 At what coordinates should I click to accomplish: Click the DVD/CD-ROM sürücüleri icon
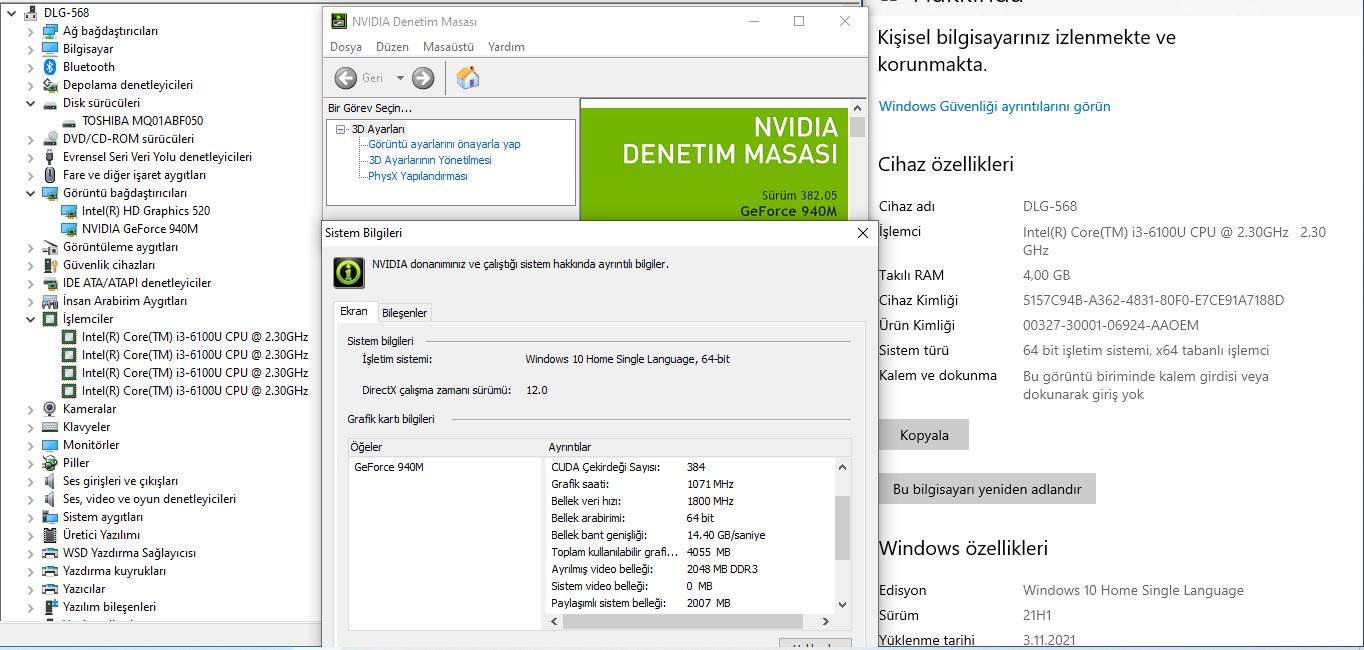tap(50, 139)
